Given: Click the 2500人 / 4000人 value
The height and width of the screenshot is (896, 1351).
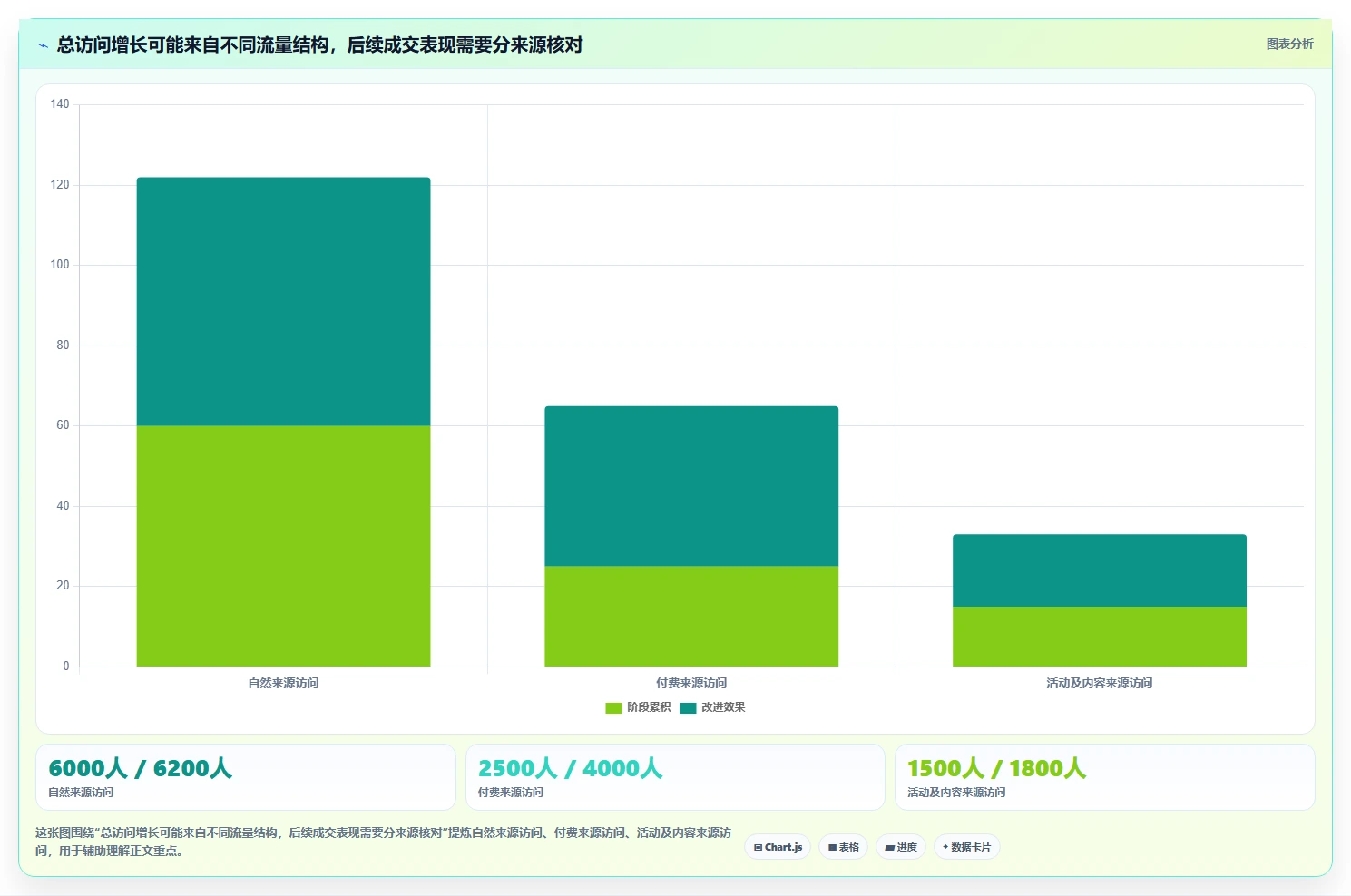Looking at the screenshot, I should point(570,768).
